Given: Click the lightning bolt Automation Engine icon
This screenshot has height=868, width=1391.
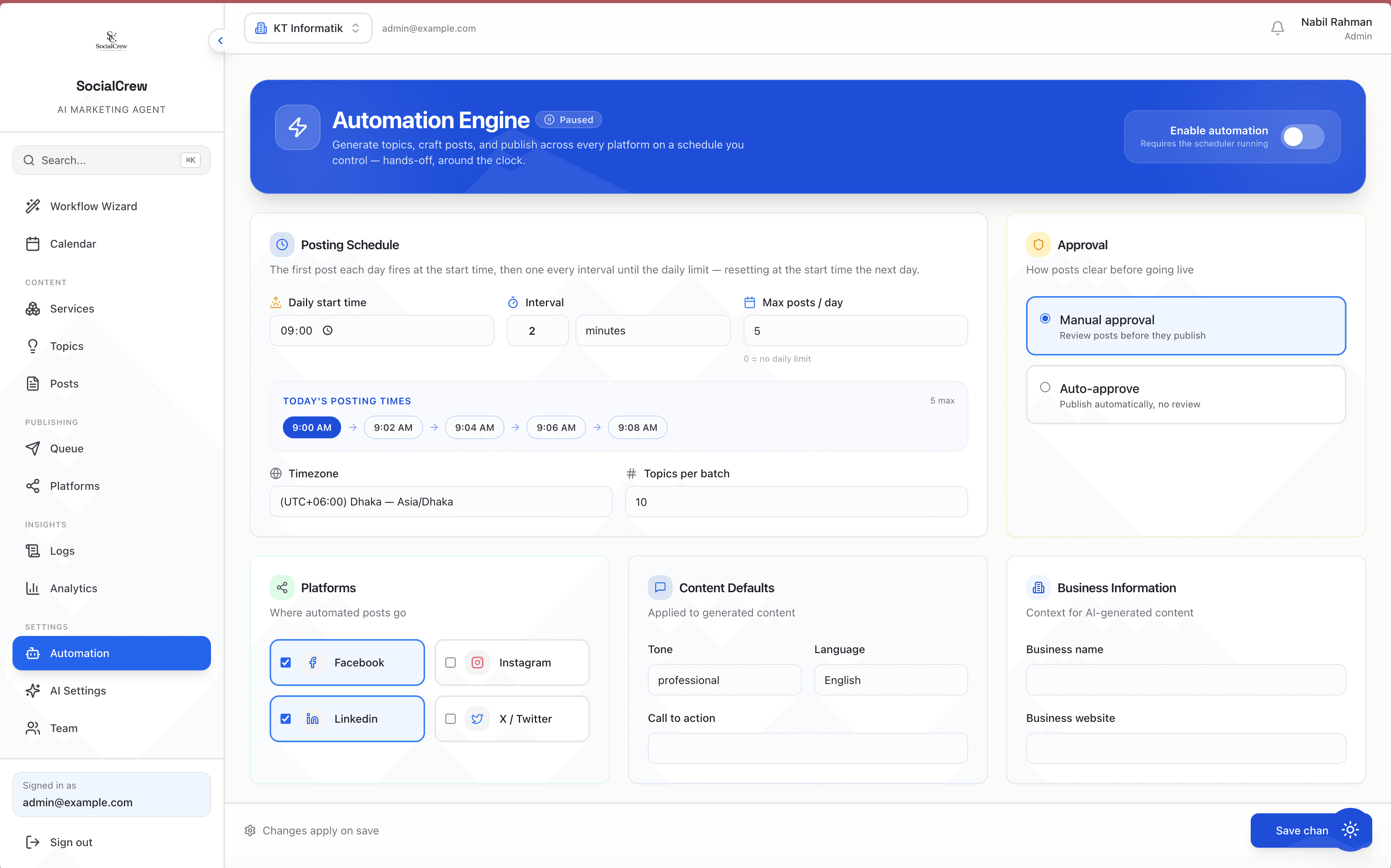Looking at the screenshot, I should pos(297,127).
